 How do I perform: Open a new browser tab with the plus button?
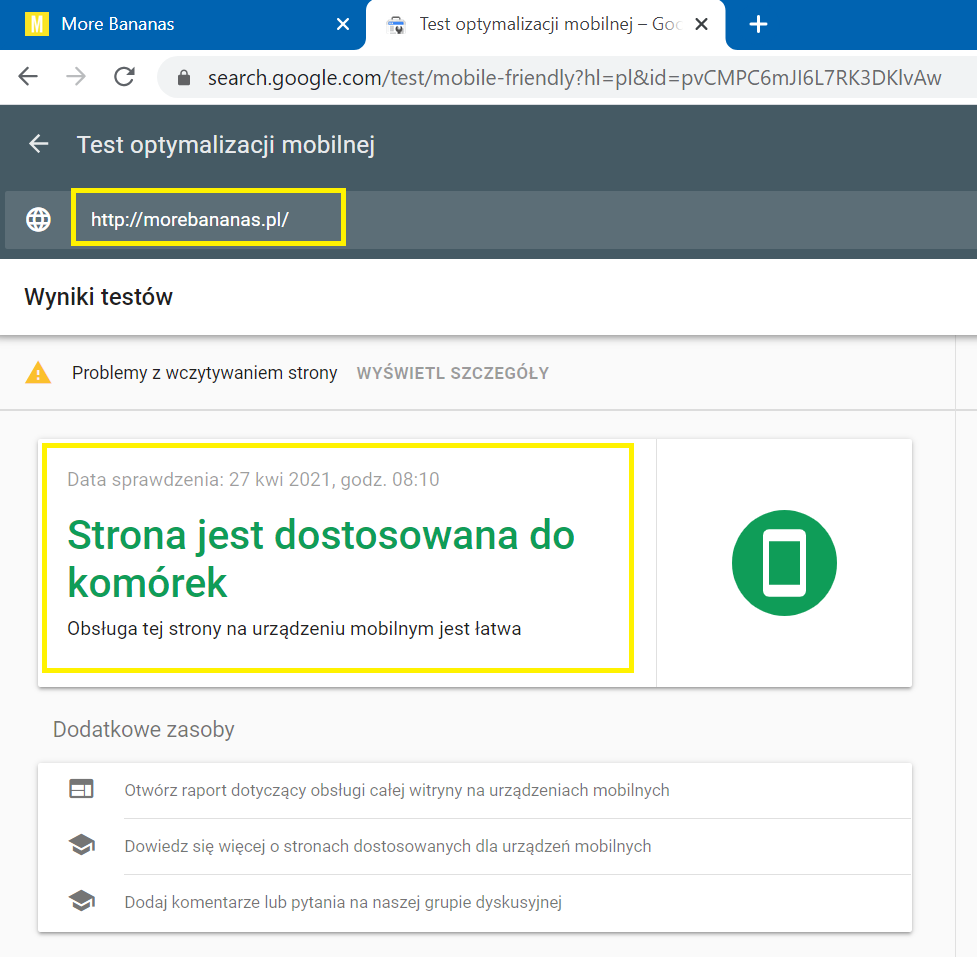click(x=758, y=24)
